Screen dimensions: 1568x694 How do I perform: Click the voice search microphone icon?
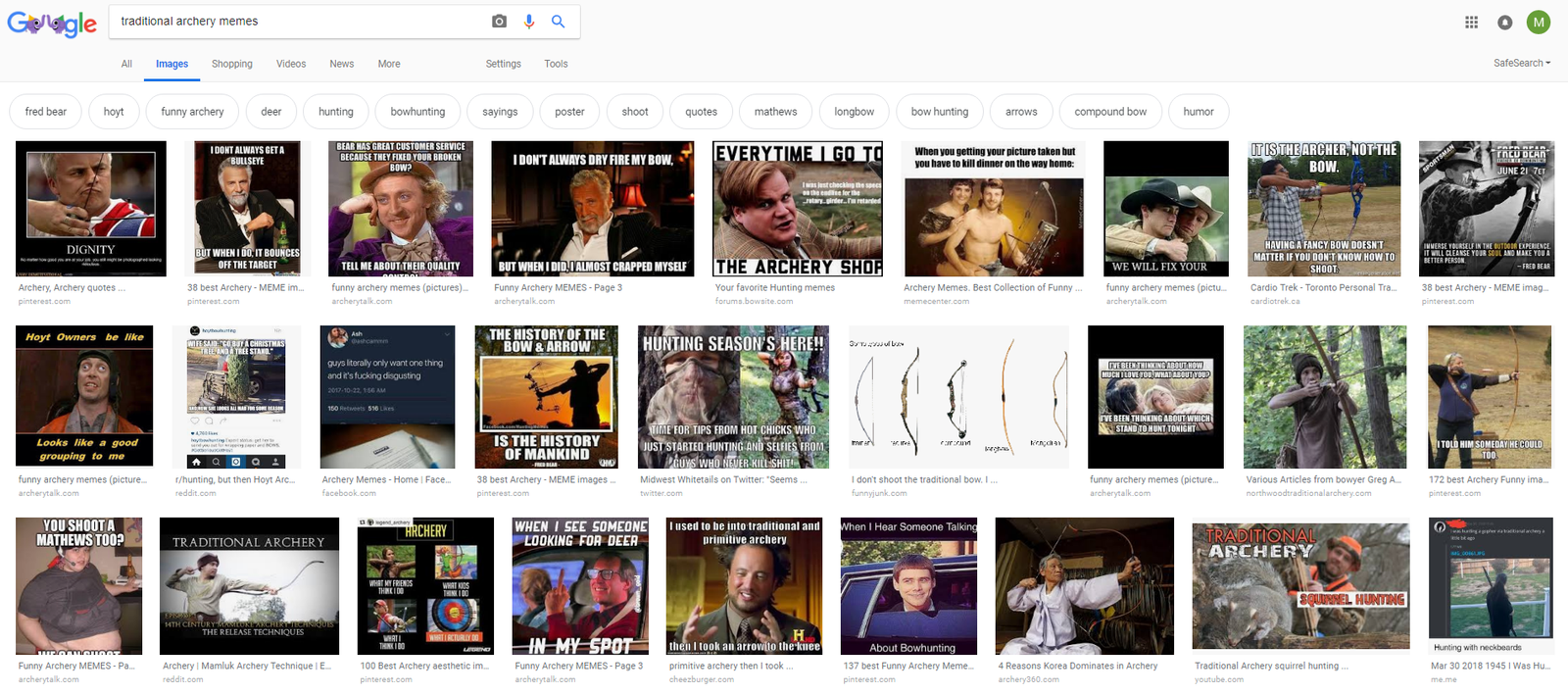click(529, 22)
